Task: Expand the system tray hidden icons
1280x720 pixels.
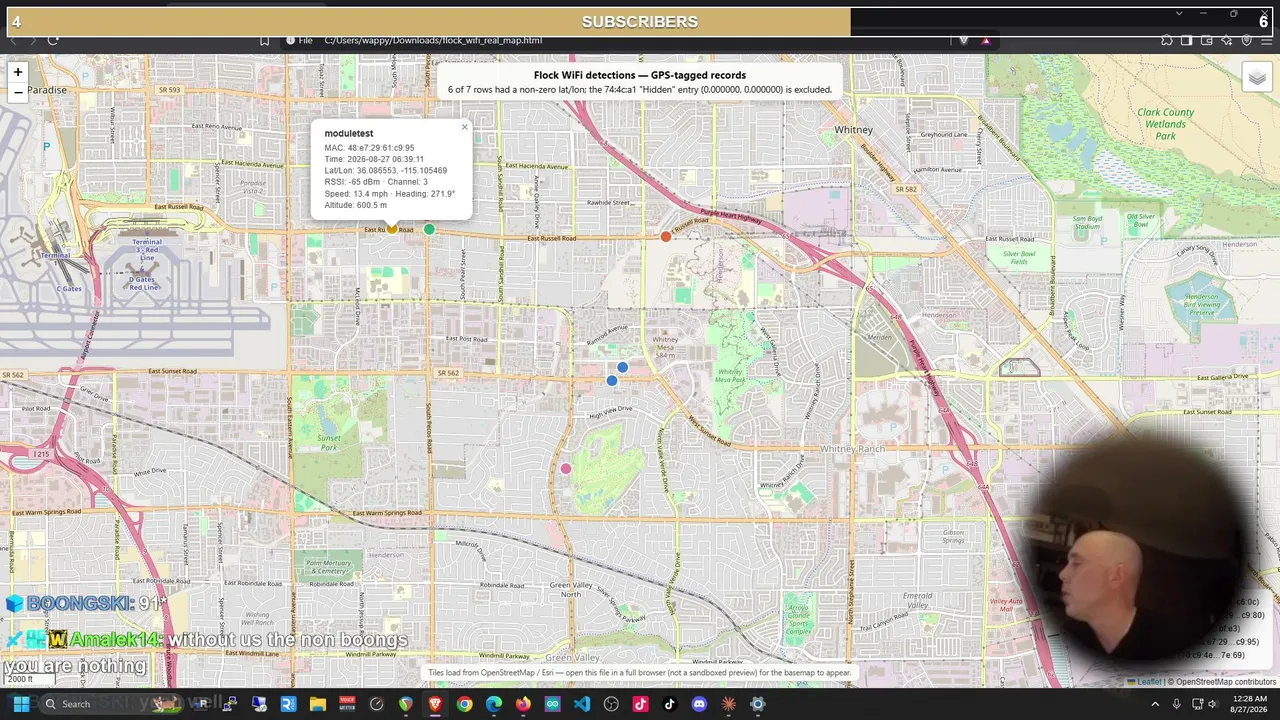Action: pyautogui.click(x=1155, y=704)
